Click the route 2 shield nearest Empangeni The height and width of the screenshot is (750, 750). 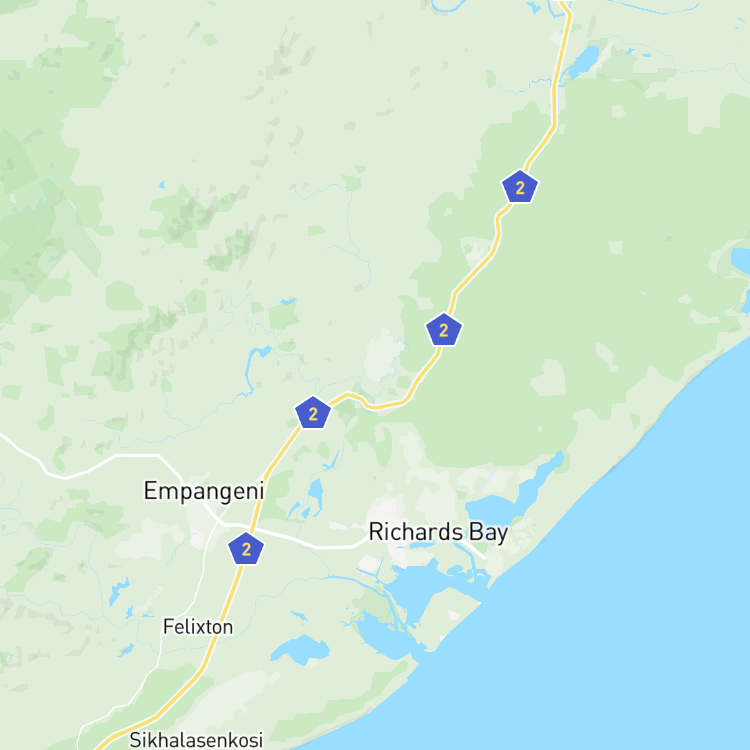[x=246, y=549]
